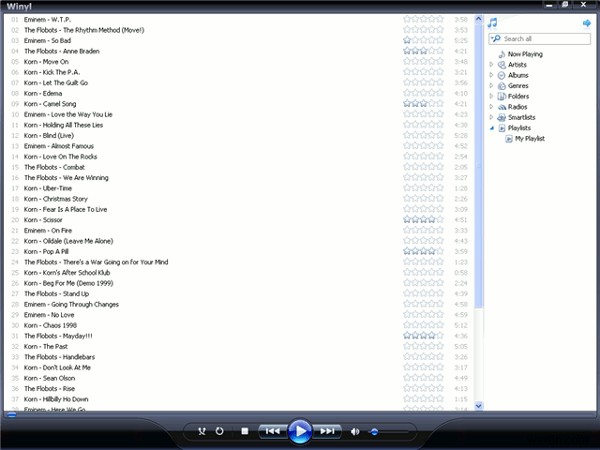This screenshot has width=600, height=450.
Task: Click the Play button
Action: (300, 431)
